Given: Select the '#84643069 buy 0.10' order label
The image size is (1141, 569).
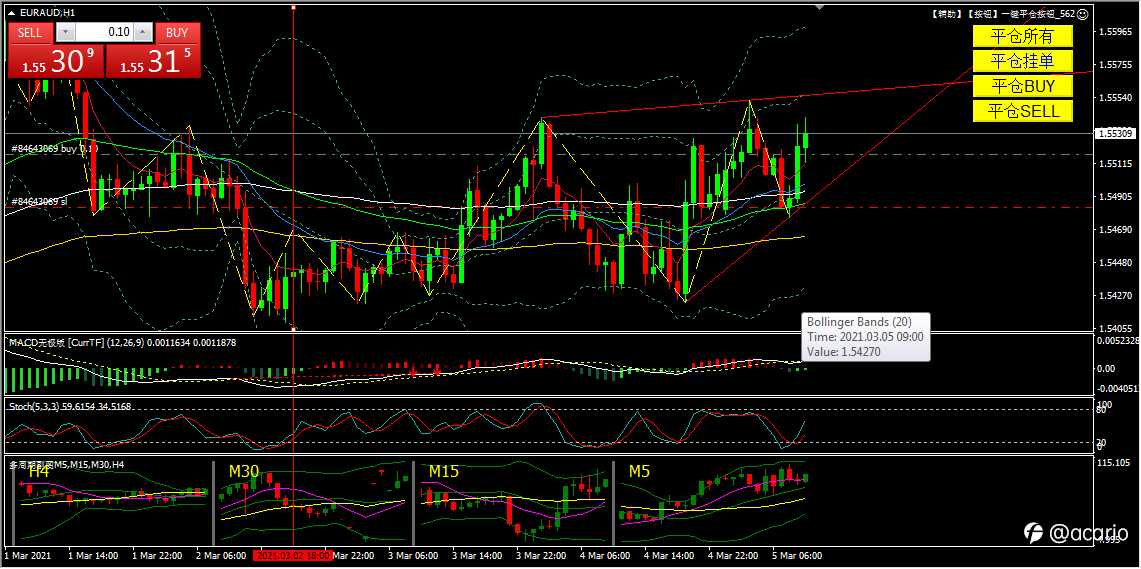Looking at the screenshot, I should tap(55, 148).
